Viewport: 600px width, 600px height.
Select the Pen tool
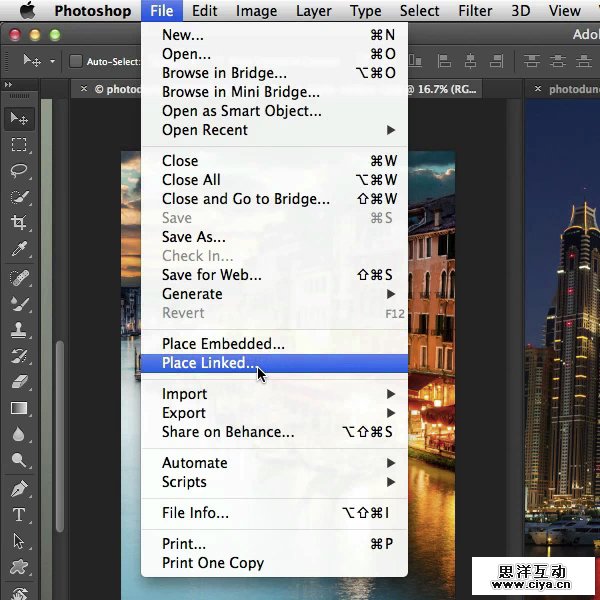(x=19, y=489)
